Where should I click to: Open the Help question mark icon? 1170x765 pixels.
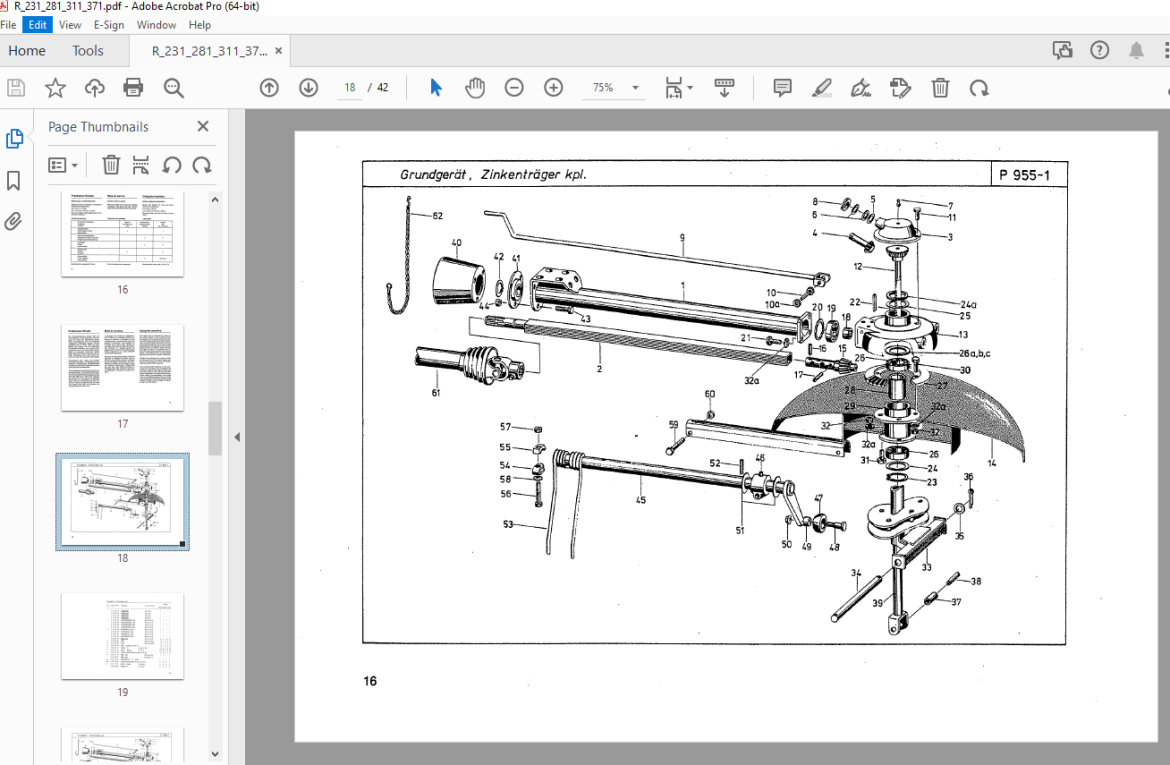pyautogui.click(x=1099, y=50)
